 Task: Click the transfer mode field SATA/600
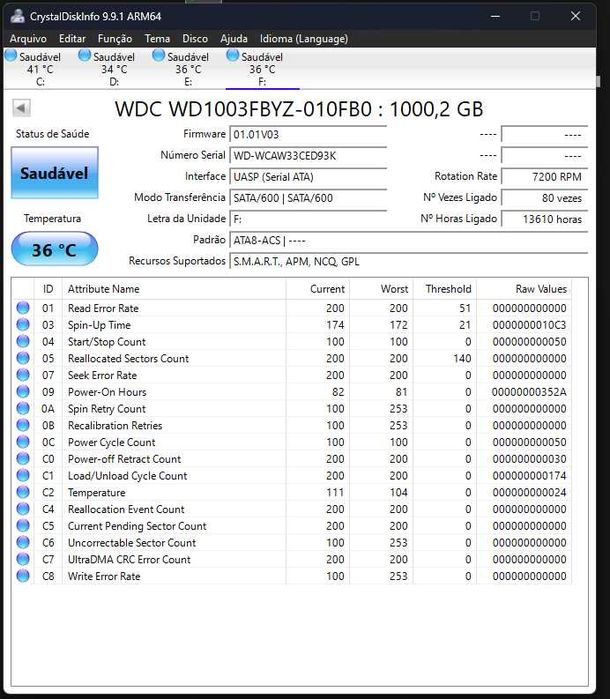coord(308,198)
